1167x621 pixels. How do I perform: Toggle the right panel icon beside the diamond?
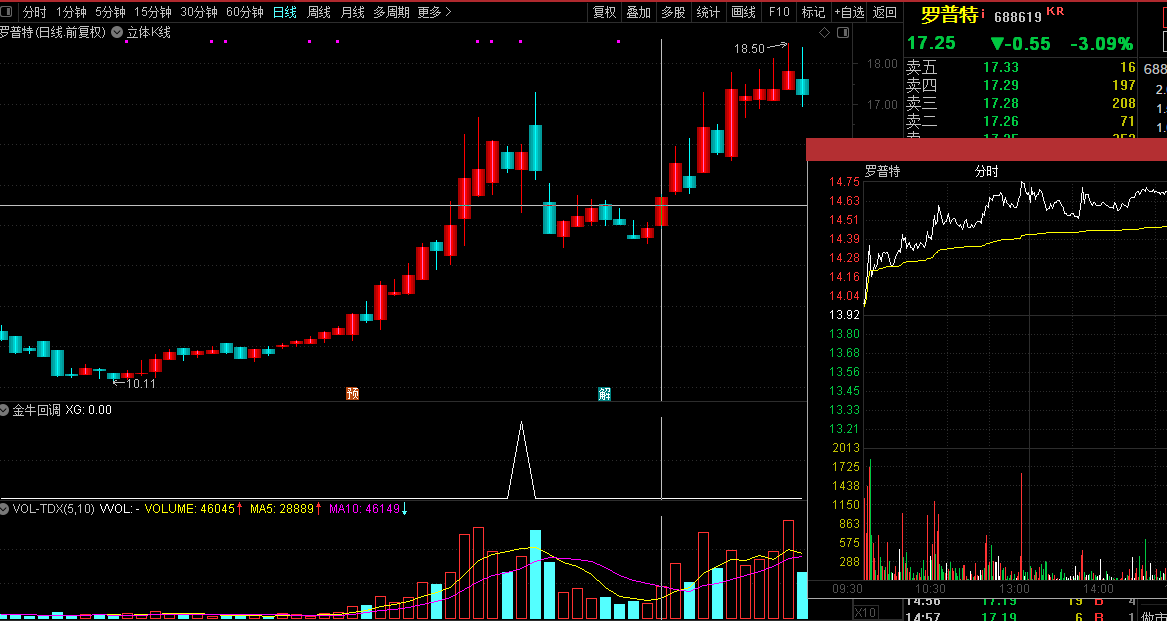pyautogui.click(x=841, y=33)
